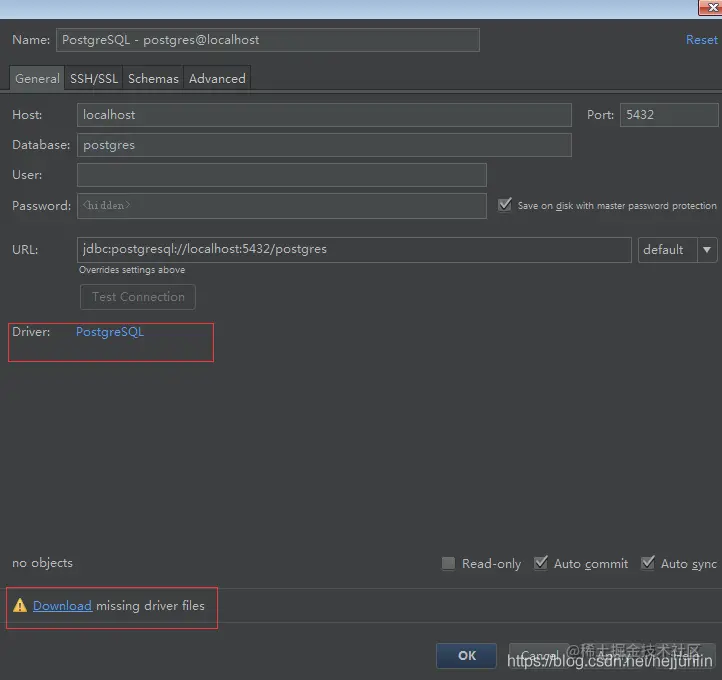
Task: Focus the Password hidden field
Action: click(x=282, y=206)
